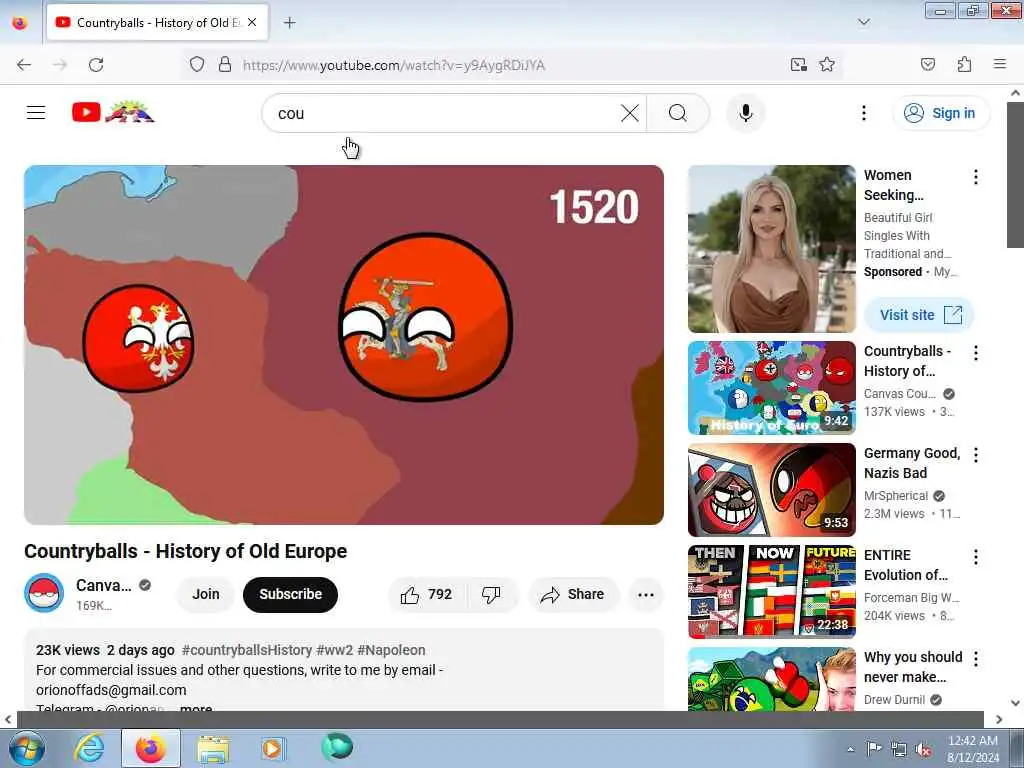Open the Drew Durnil video thumbnail
The height and width of the screenshot is (768, 1024).
click(771, 679)
